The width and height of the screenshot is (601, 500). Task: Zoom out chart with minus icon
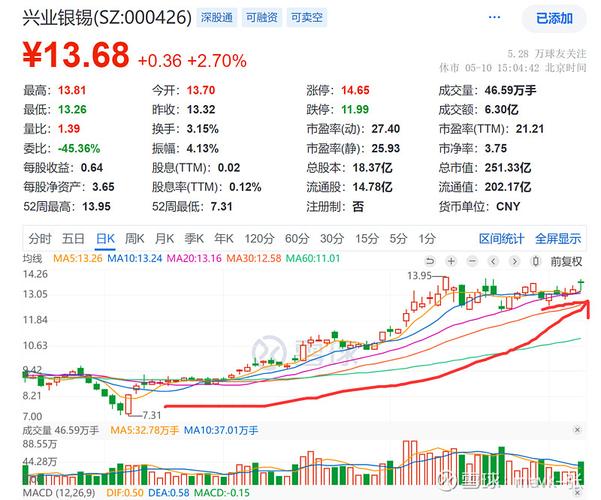[x=472, y=262]
